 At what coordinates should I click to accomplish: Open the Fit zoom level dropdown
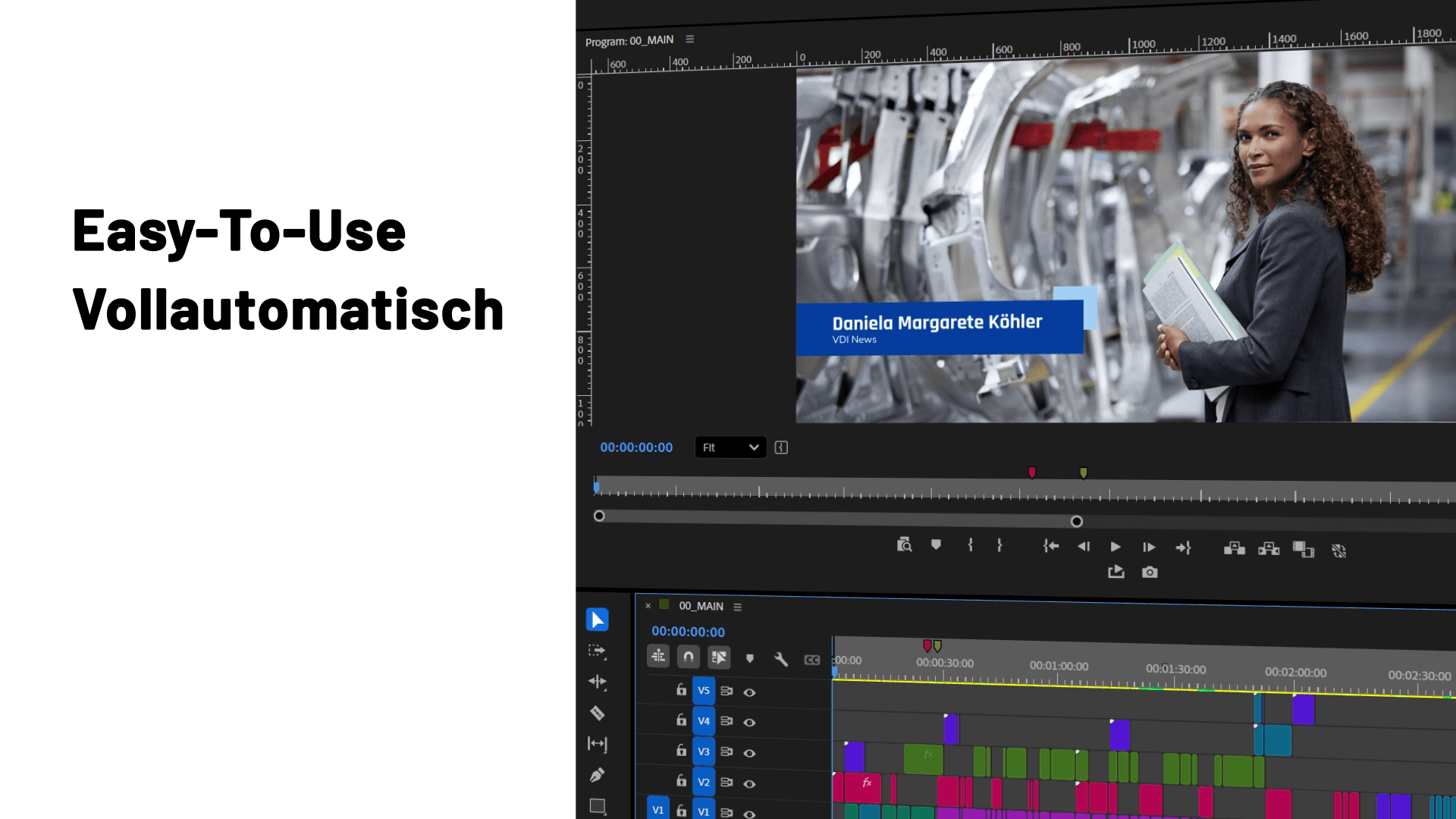click(730, 447)
